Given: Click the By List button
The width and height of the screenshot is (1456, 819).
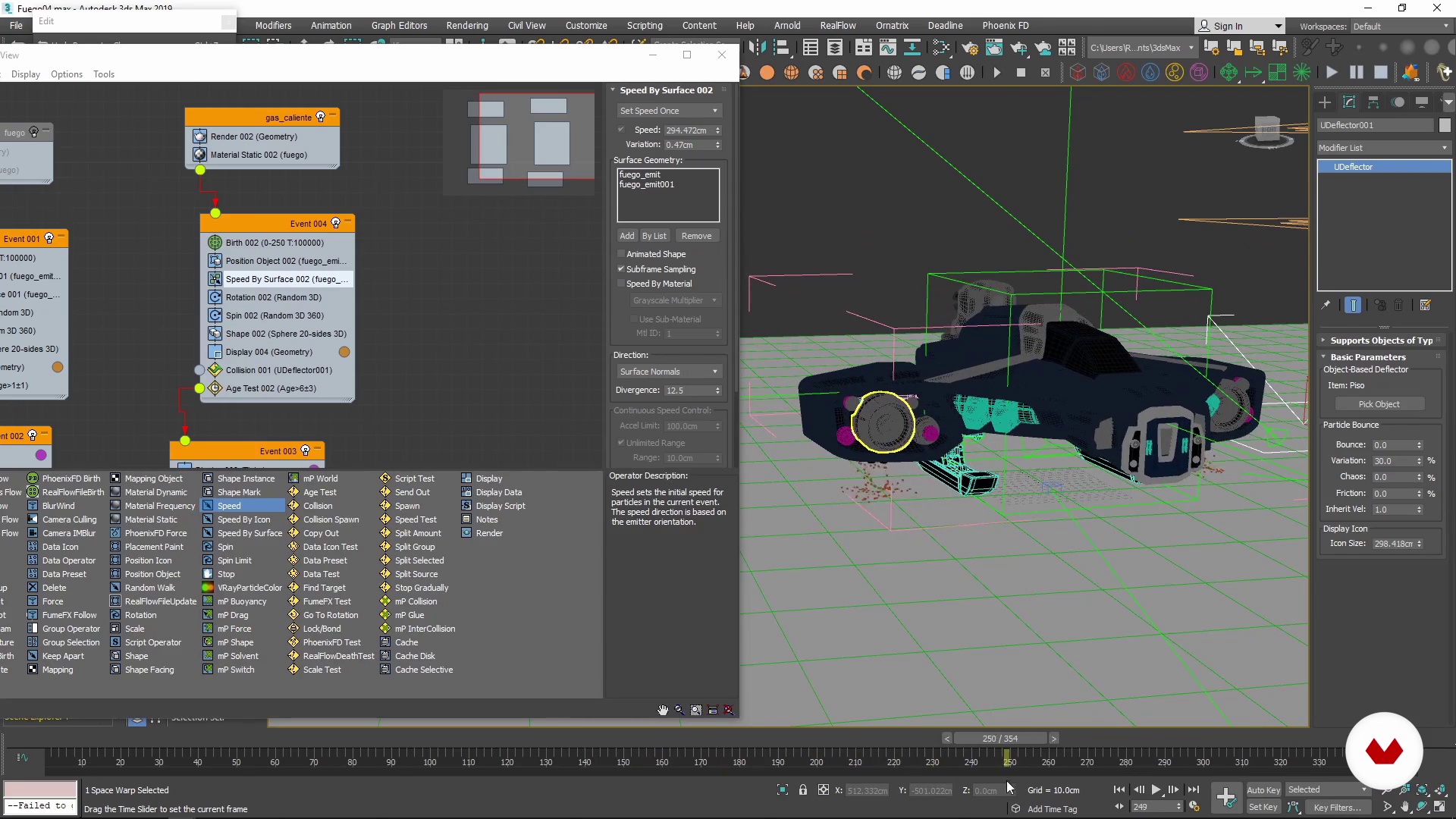Looking at the screenshot, I should [654, 236].
